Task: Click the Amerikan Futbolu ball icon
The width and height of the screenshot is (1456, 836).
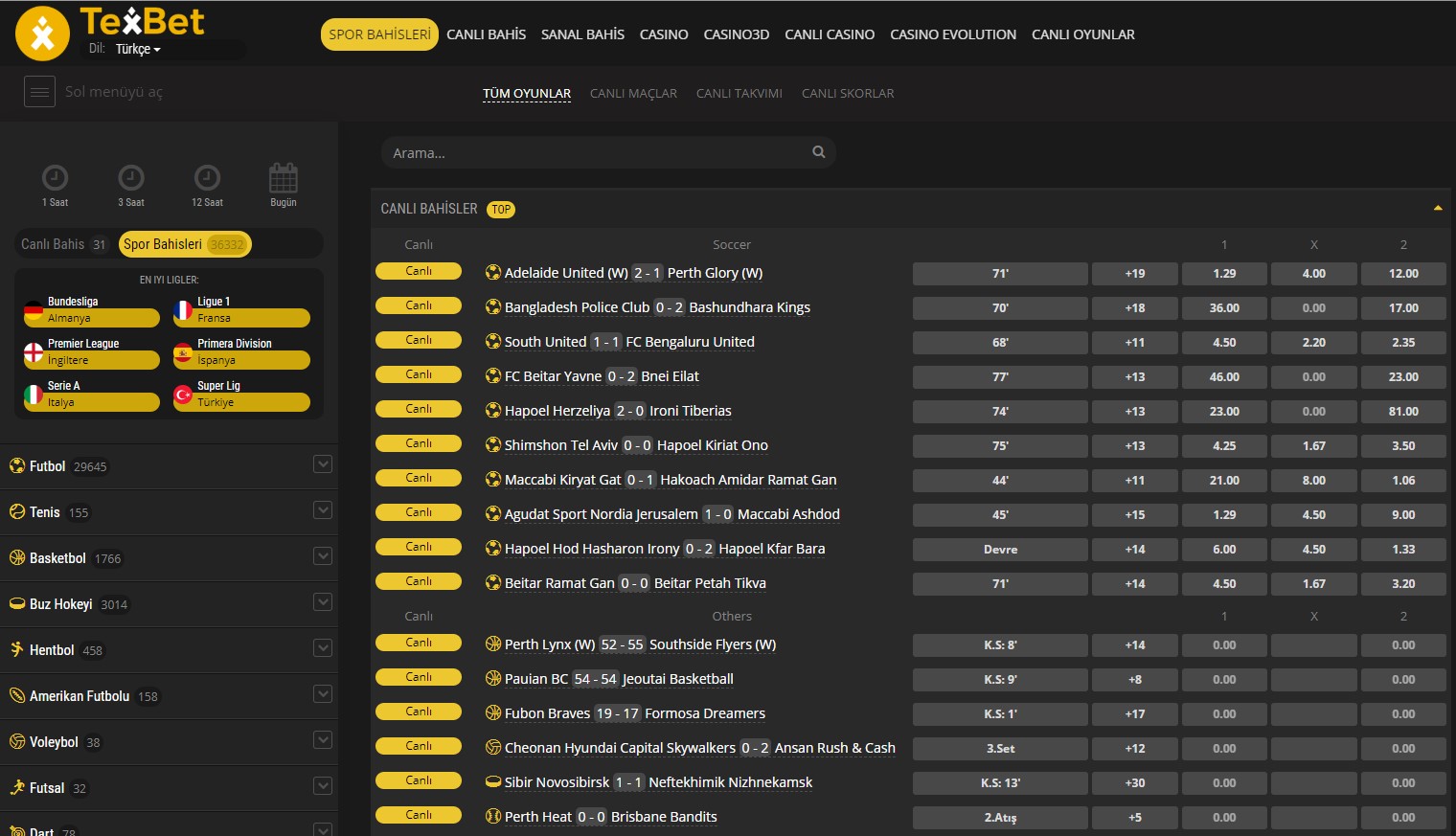Action: (x=17, y=695)
